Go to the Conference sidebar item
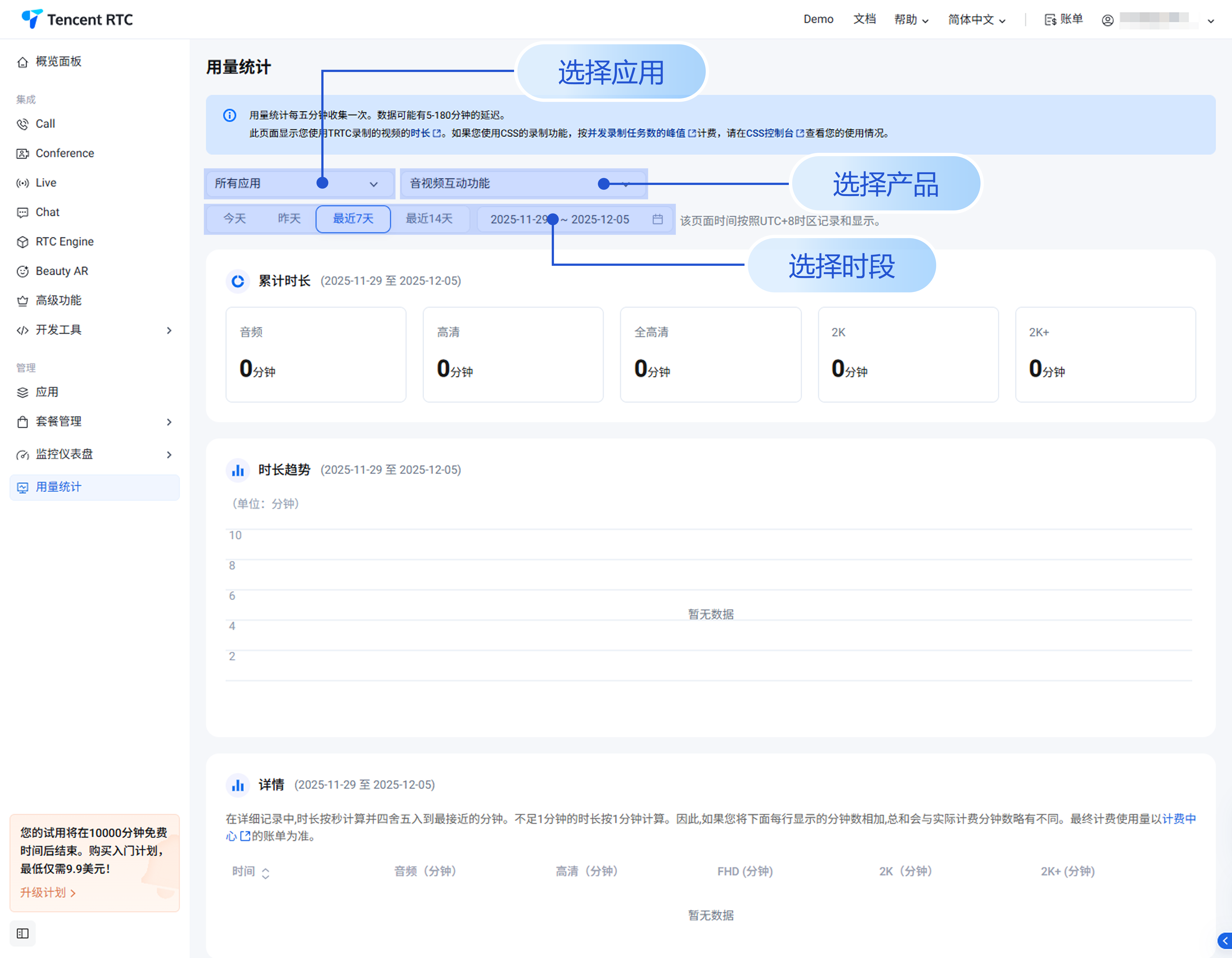This screenshot has height=958, width=1232. click(64, 153)
